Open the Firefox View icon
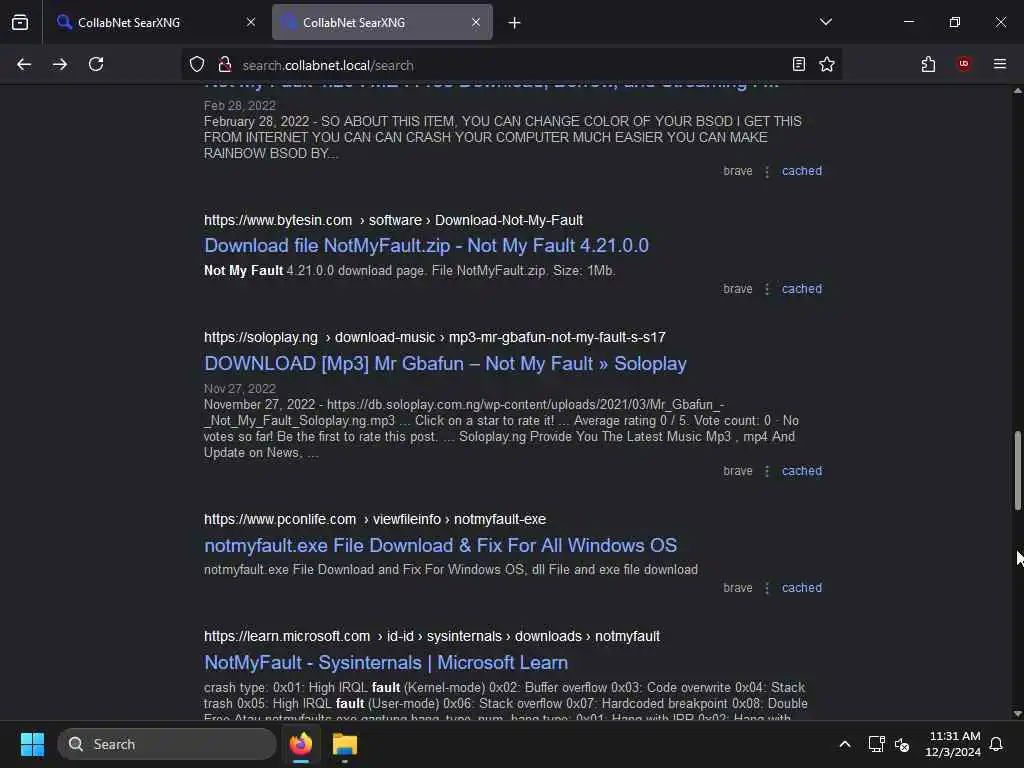Viewport: 1024px width, 768px height. point(20,22)
